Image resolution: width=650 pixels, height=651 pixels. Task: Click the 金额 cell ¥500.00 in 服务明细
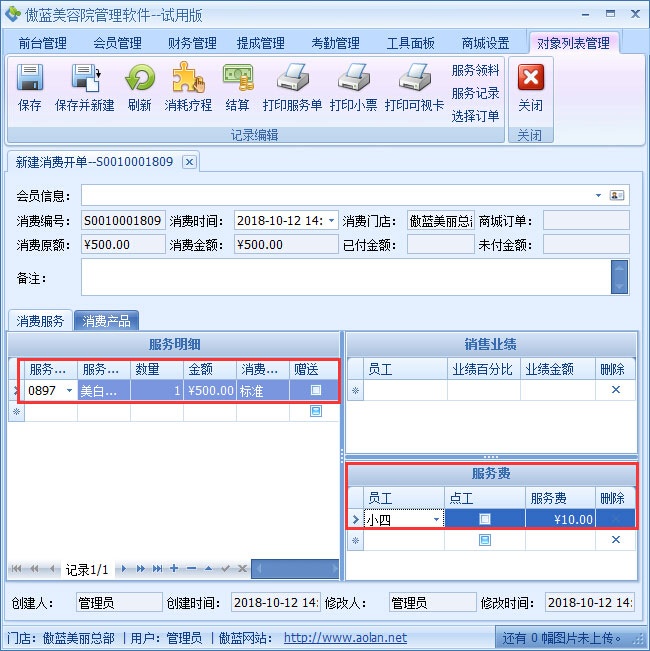coord(210,390)
